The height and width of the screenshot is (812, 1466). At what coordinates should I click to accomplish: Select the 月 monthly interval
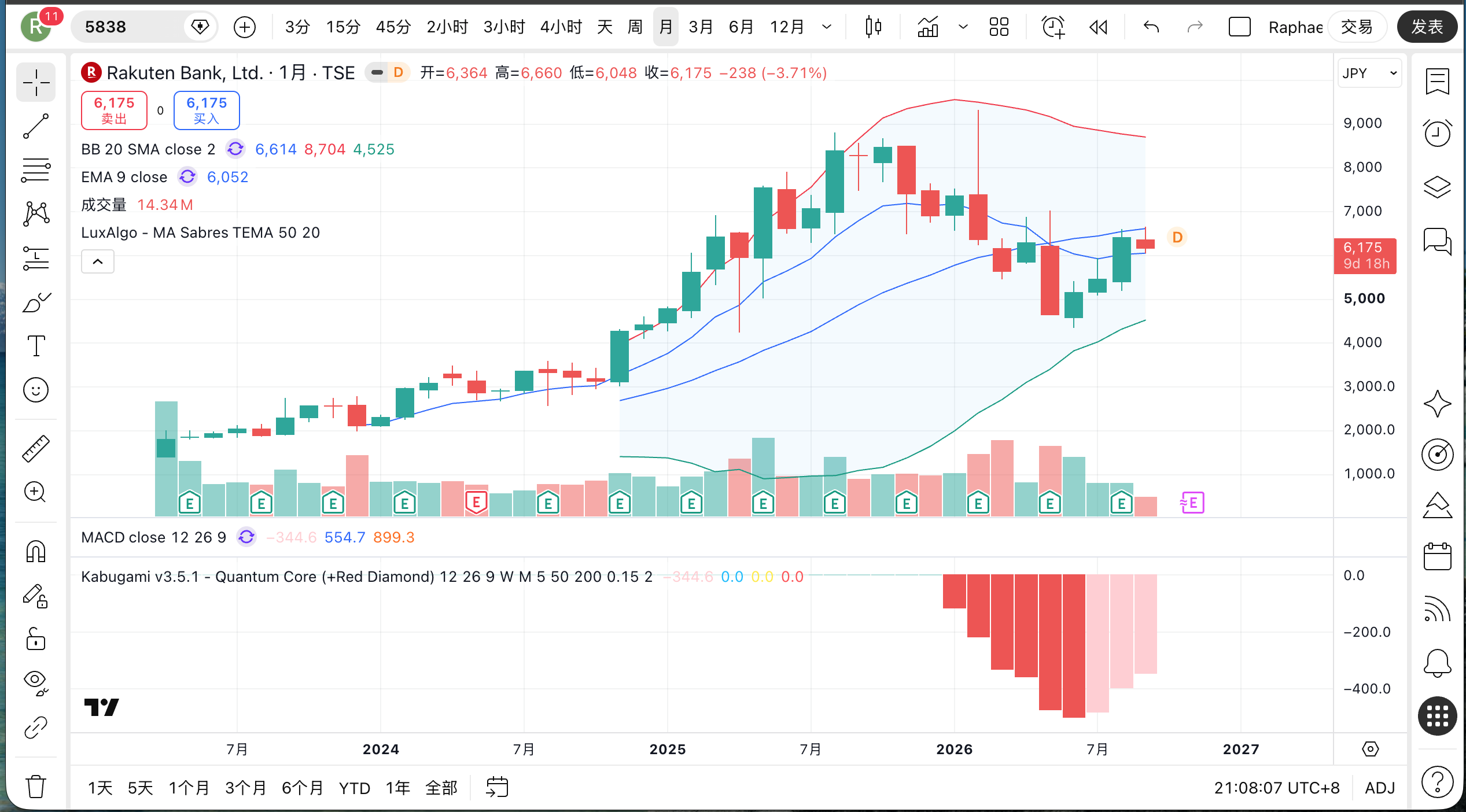click(666, 27)
